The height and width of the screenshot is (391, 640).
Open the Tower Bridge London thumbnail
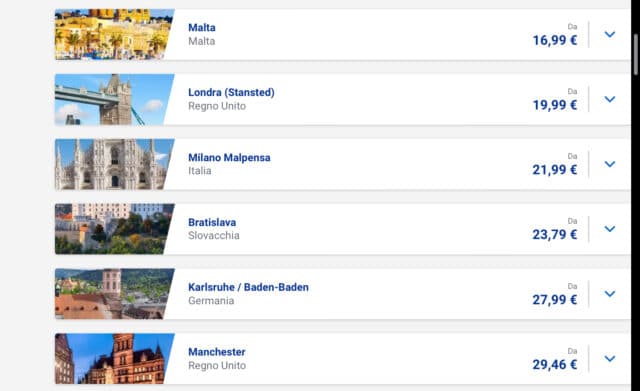tap(112, 99)
